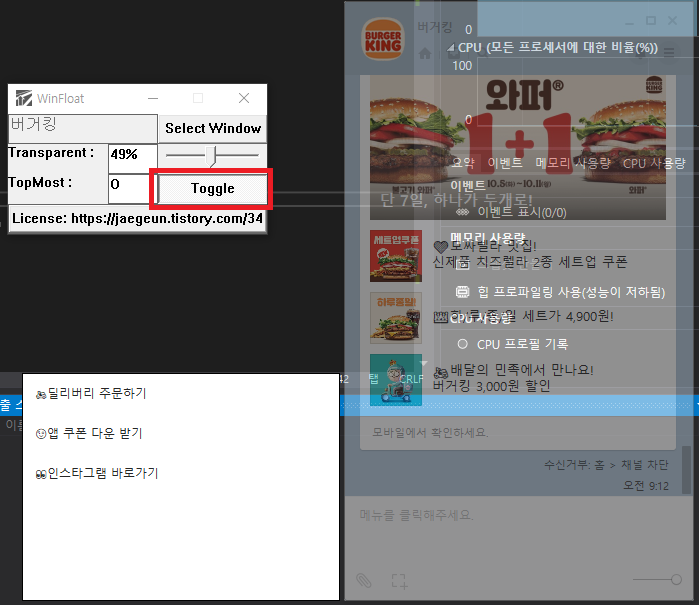Click the WinFloat app icon in title bar
Screen dimensions: 699x605
24,98
